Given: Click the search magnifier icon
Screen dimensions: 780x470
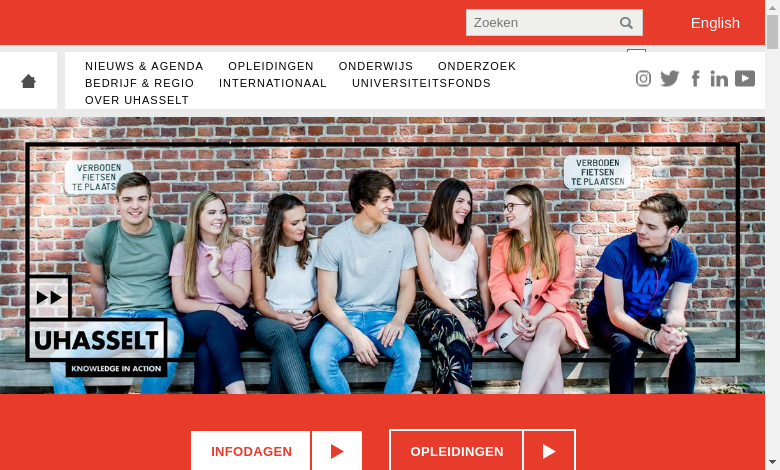Looking at the screenshot, I should 626,23.
